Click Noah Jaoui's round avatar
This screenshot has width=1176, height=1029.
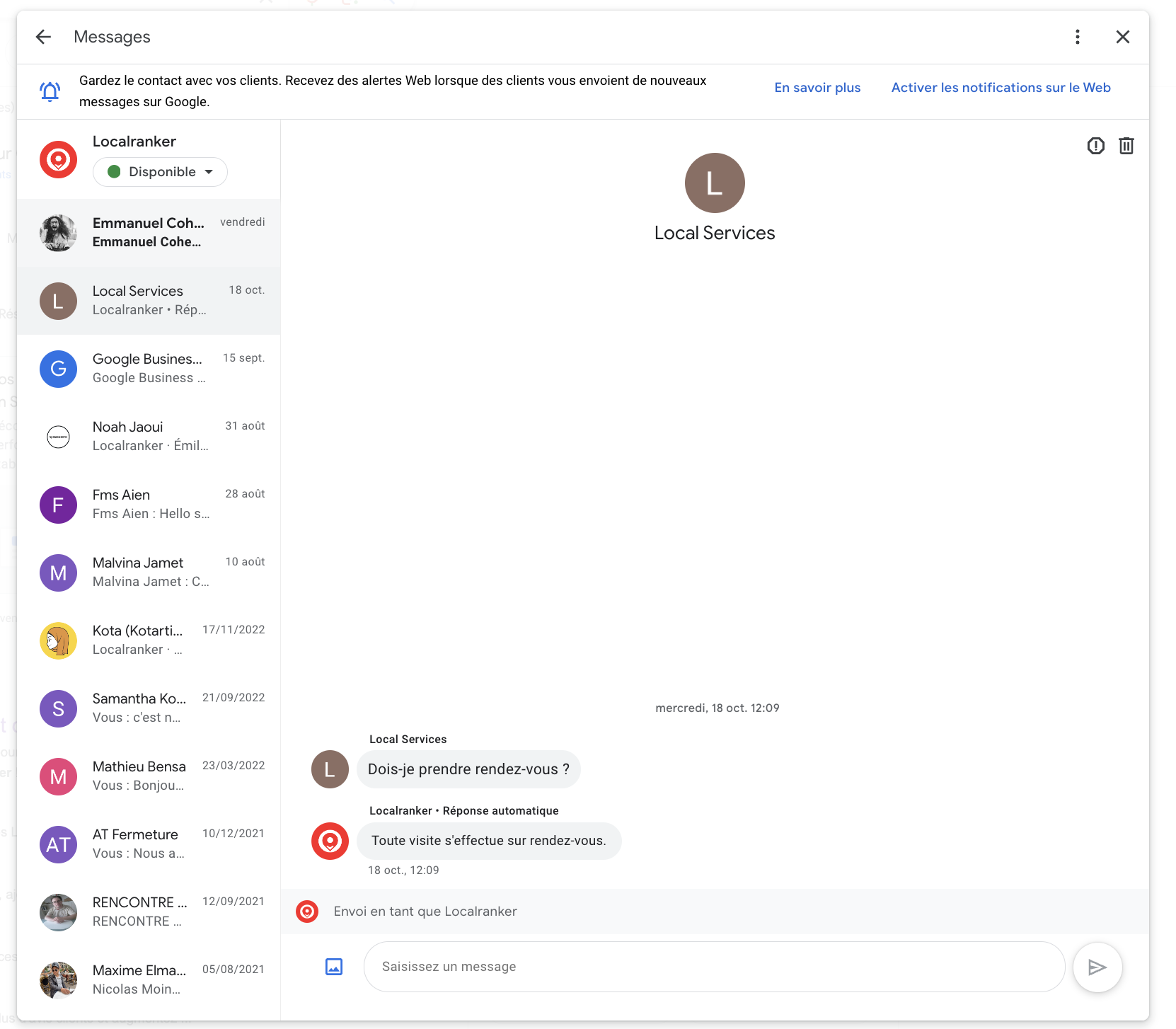(58, 437)
